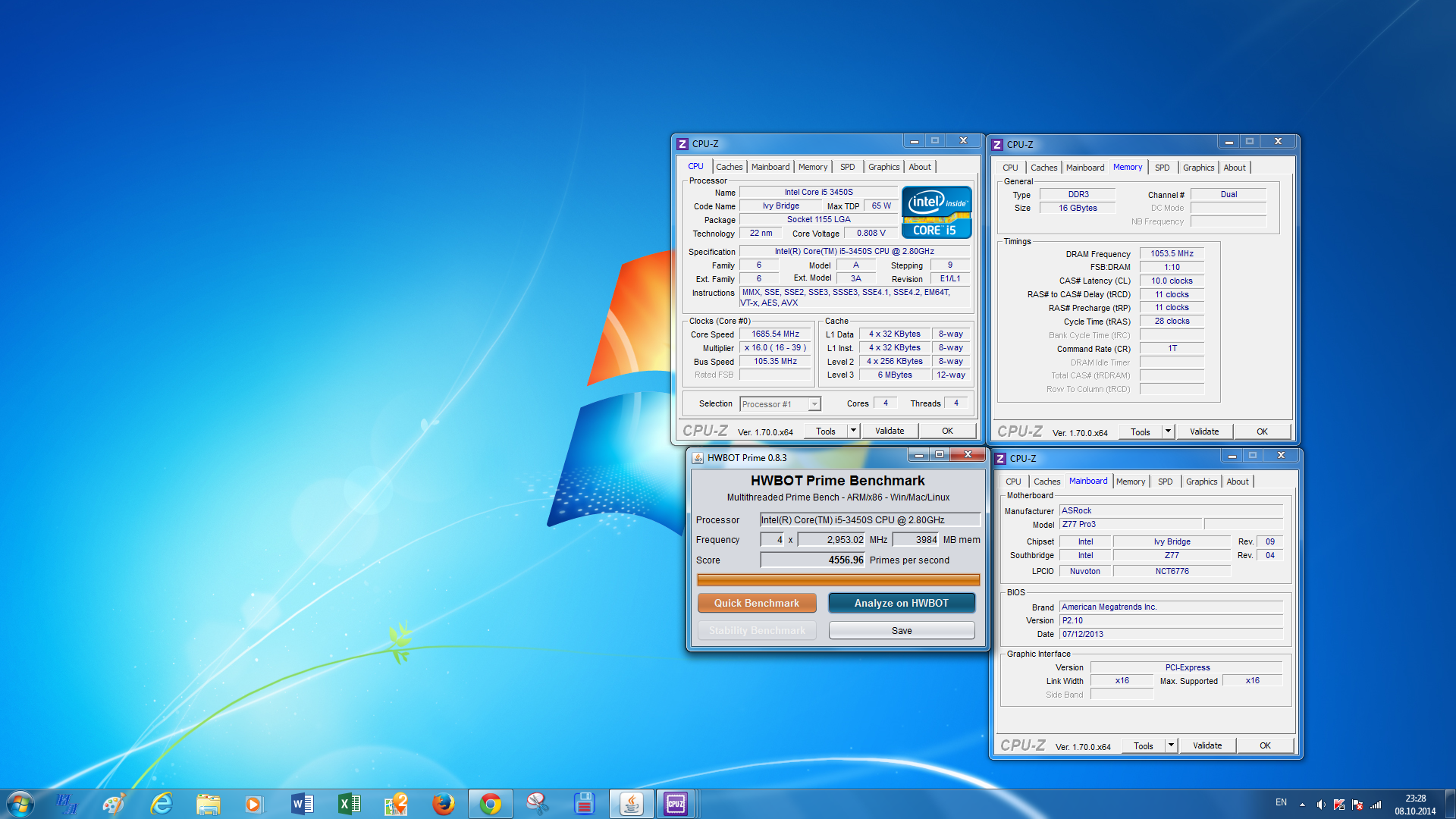The height and width of the screenshot is (819, 1456).
Task: Click the speaker volume tray icon
Action: 1321,805
